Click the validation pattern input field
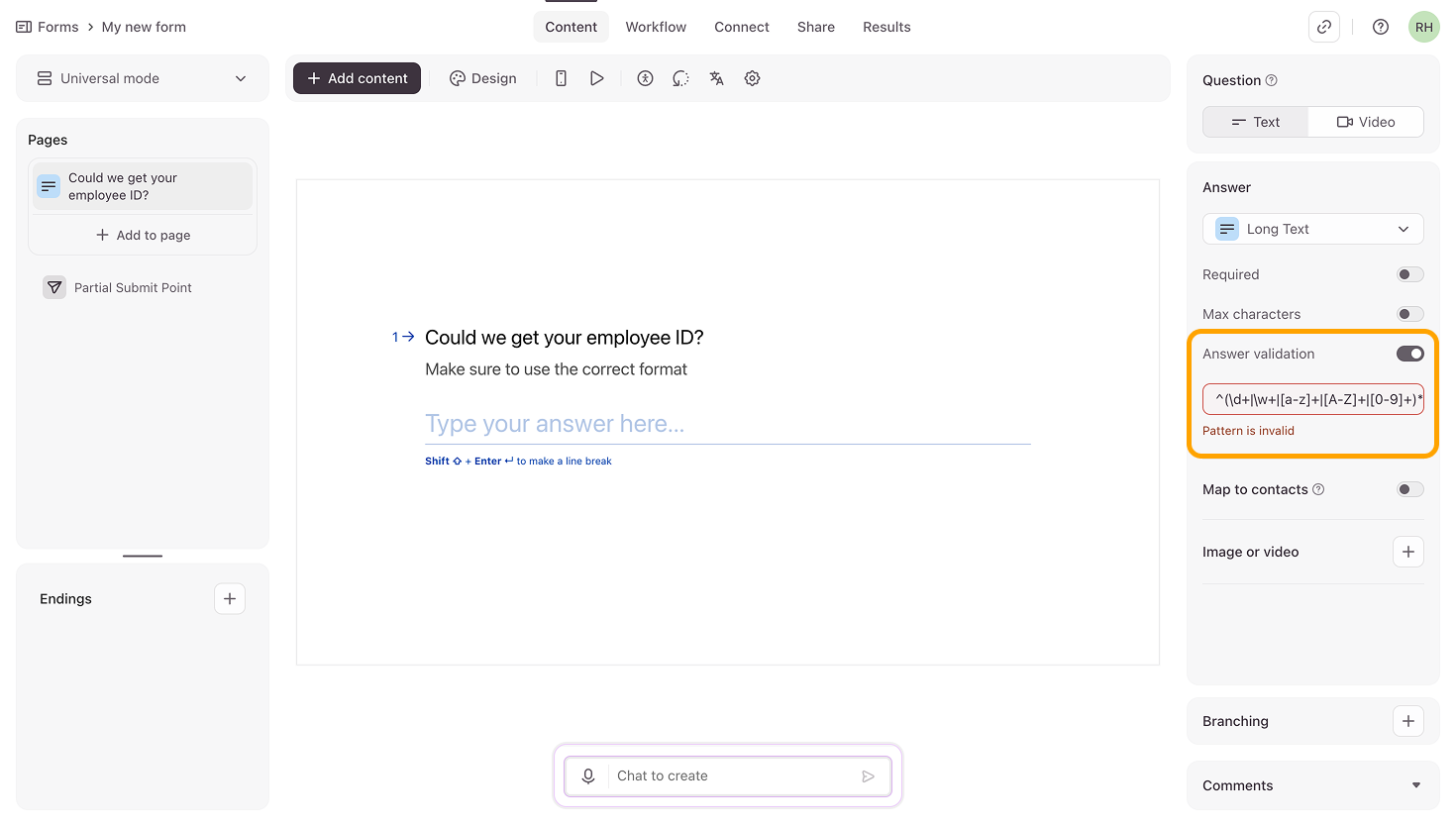This screenshot has height=826, width=1456. [x=1312, y=399]
